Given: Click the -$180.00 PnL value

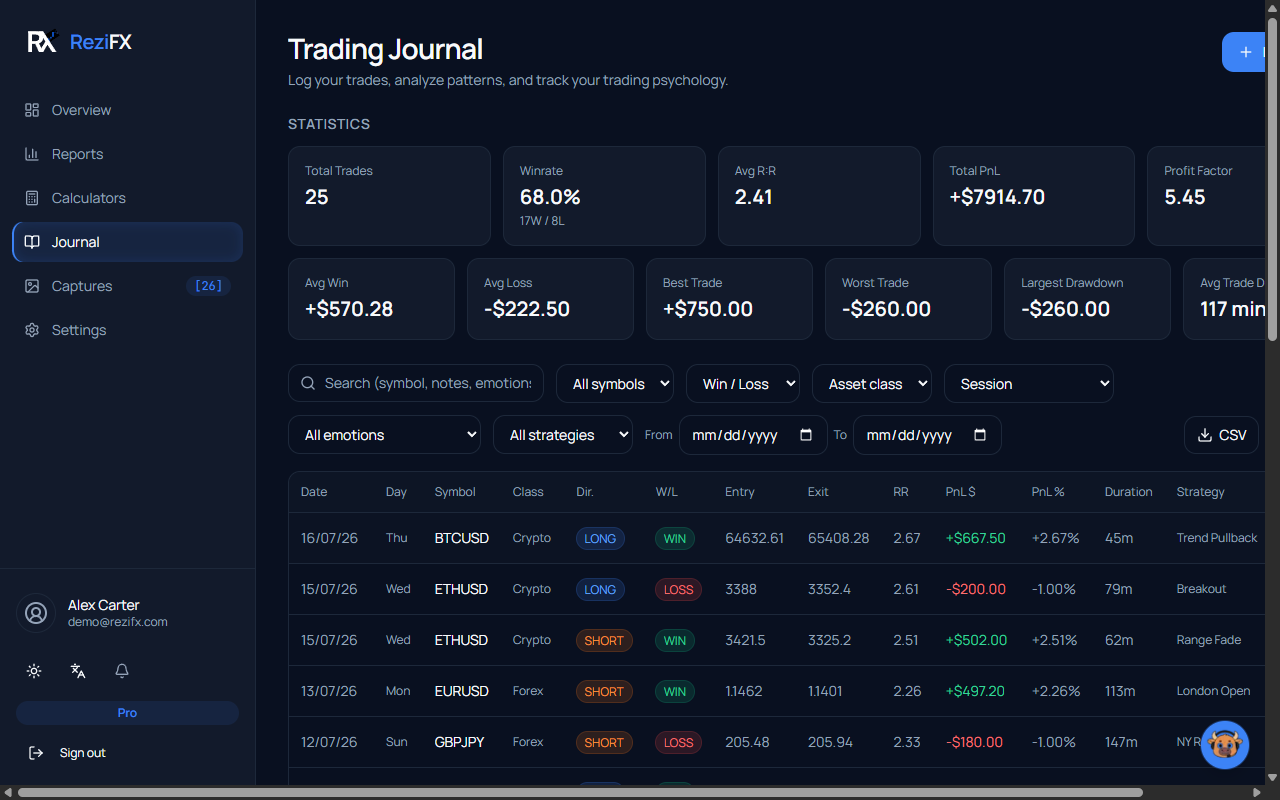Looking at the screenshot, I should pyautogui.click(x=975, y=742).
